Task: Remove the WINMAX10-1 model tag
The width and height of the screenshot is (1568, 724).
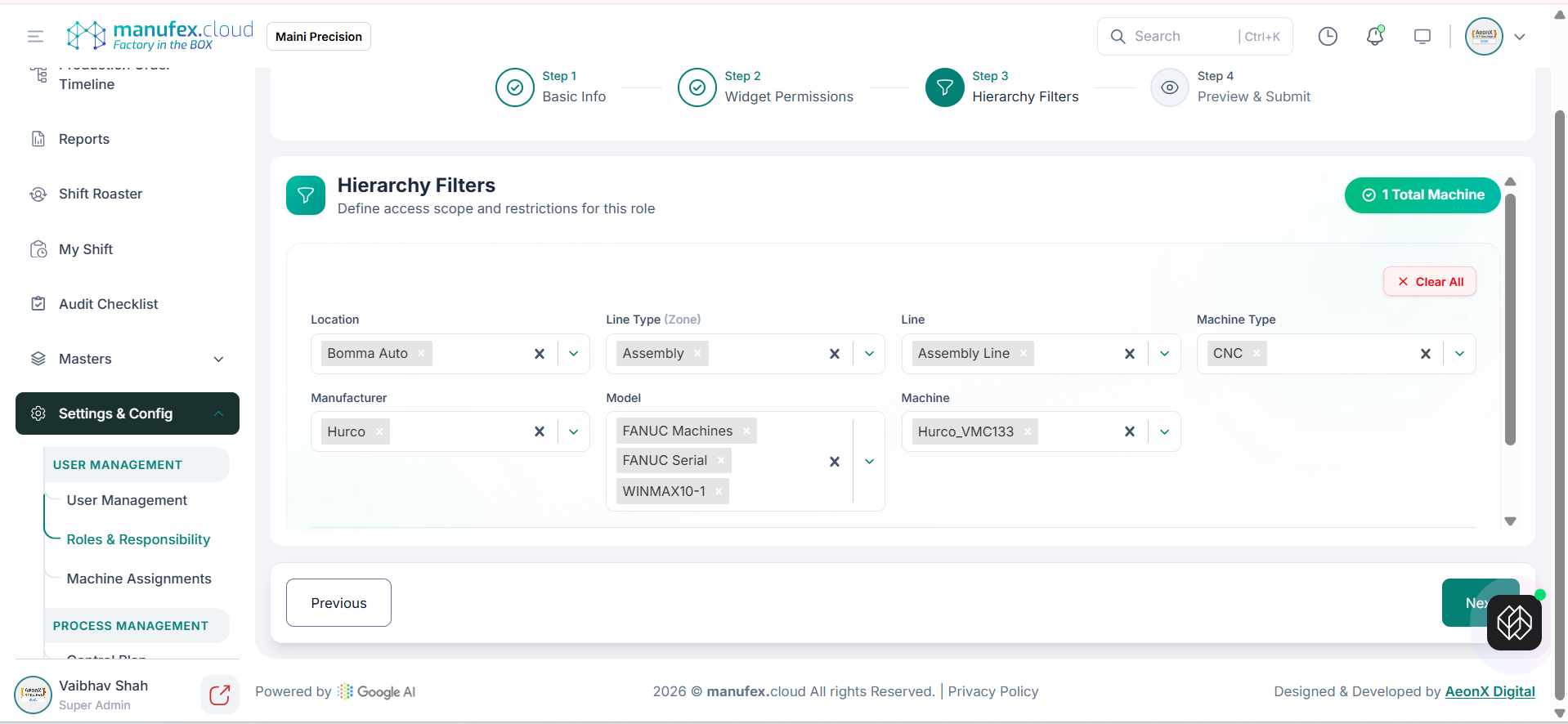Action: [719, 491]
